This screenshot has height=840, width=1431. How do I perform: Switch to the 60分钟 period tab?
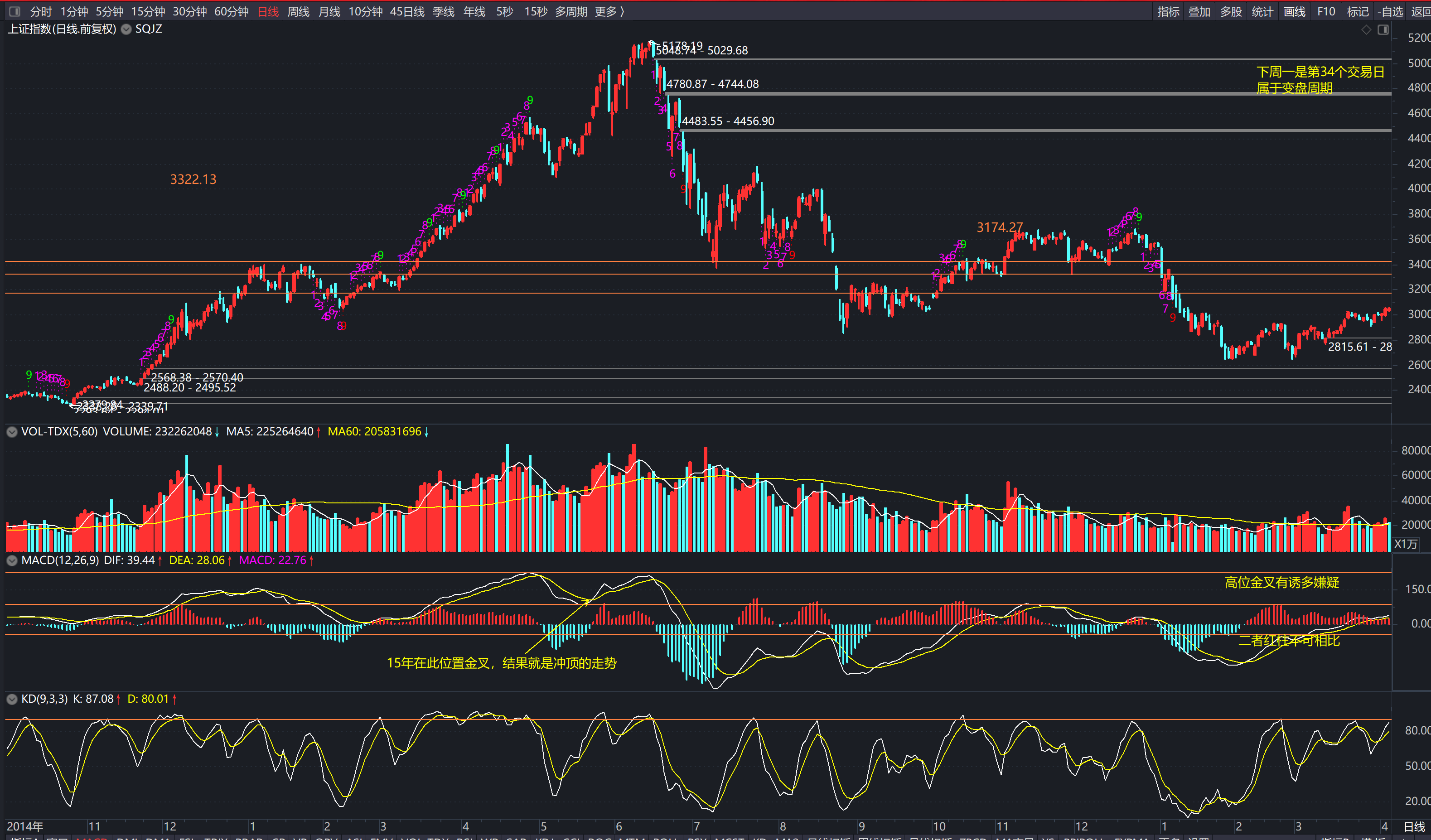tap(231, 11)
